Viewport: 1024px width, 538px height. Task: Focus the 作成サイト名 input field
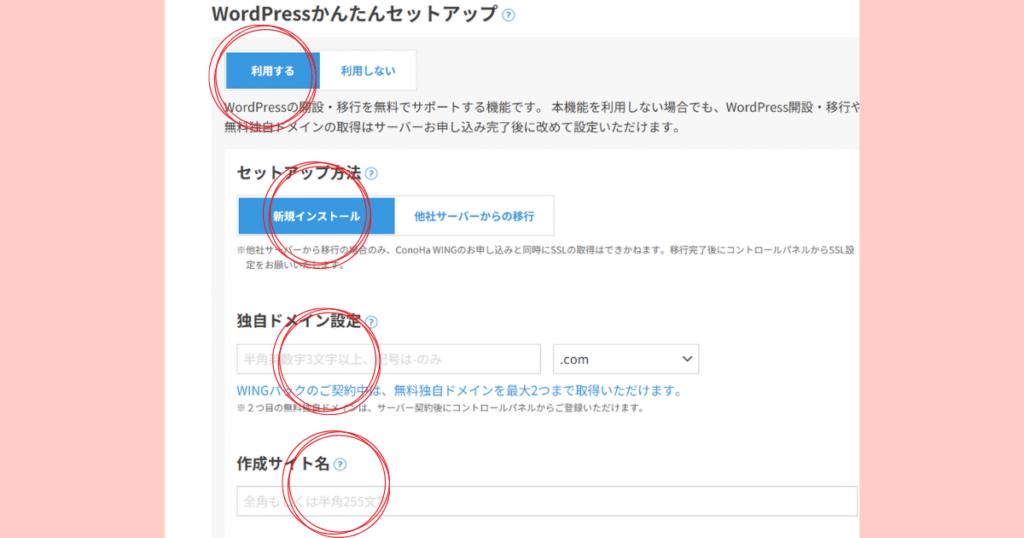(x=547, y=501)
